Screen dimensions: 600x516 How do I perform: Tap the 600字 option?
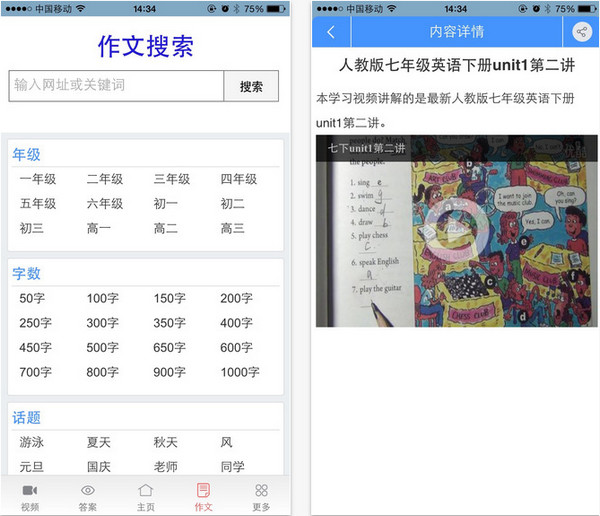click(236, 348)
